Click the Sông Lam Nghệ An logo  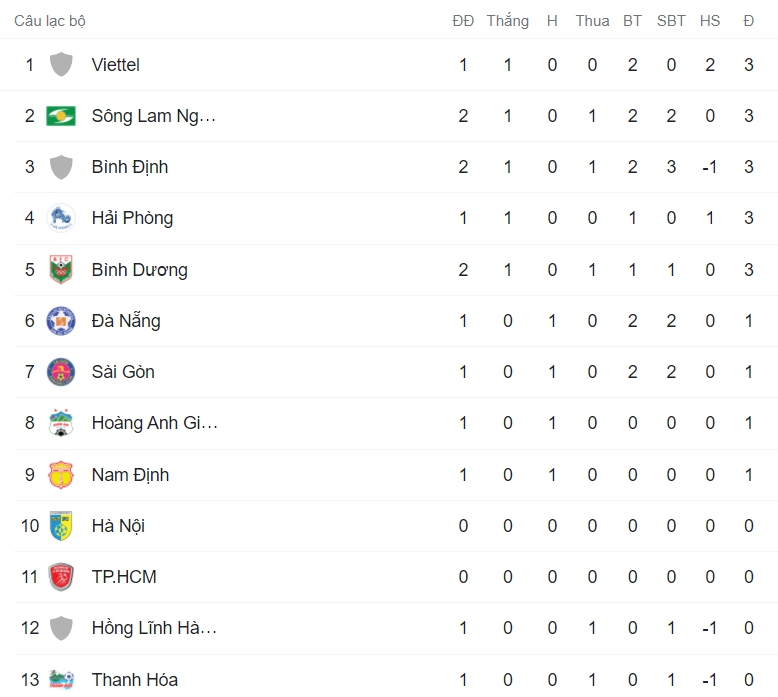tap(61, 116)
